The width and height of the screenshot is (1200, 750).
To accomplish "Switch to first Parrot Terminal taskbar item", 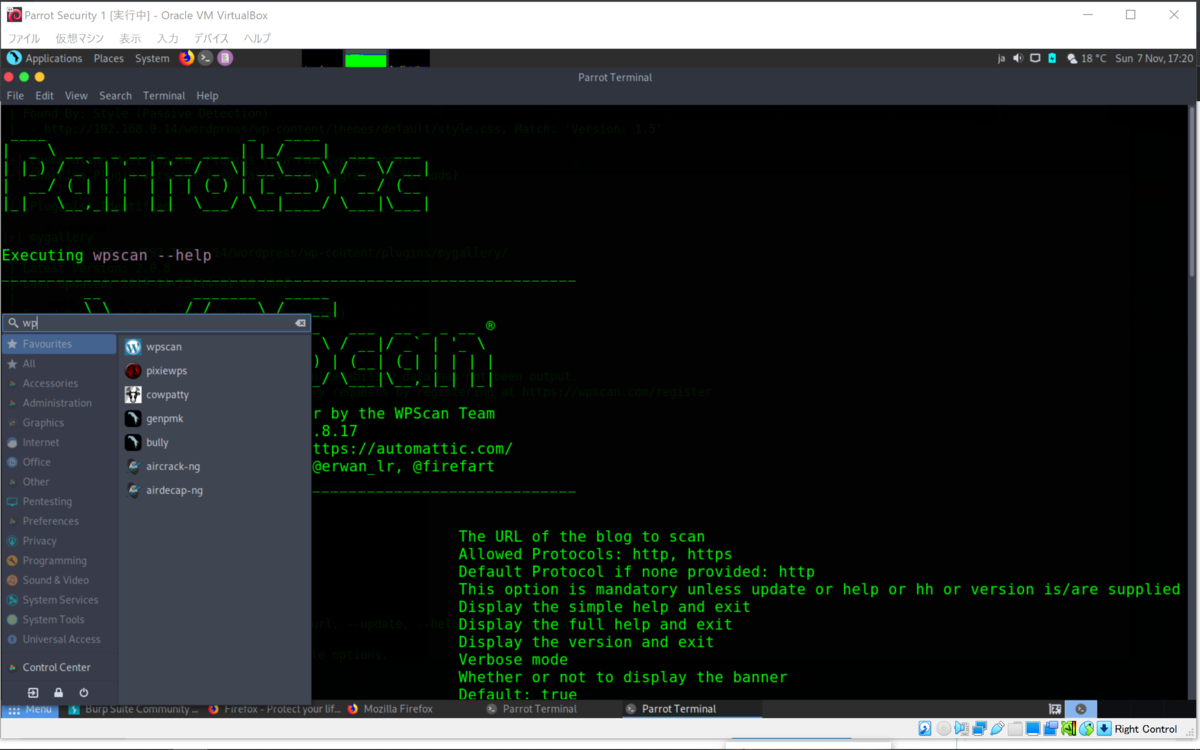I will [551, 709].
